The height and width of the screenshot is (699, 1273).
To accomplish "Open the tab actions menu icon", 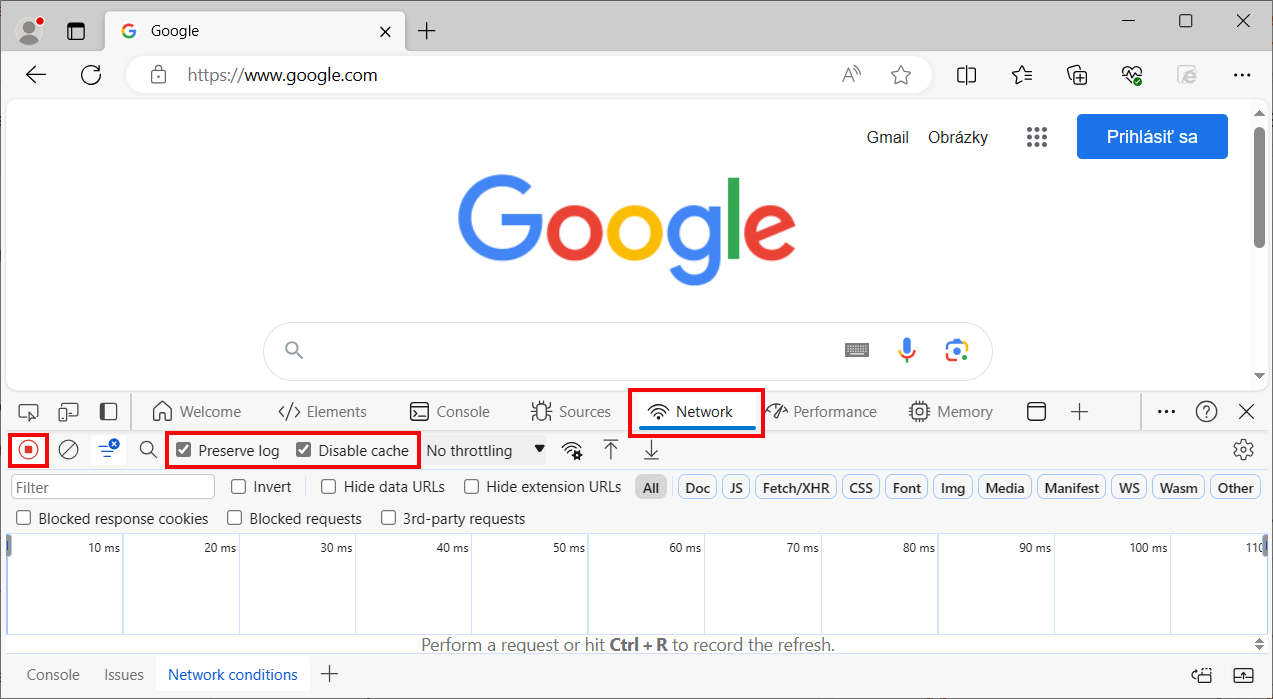I will point(76,31).
